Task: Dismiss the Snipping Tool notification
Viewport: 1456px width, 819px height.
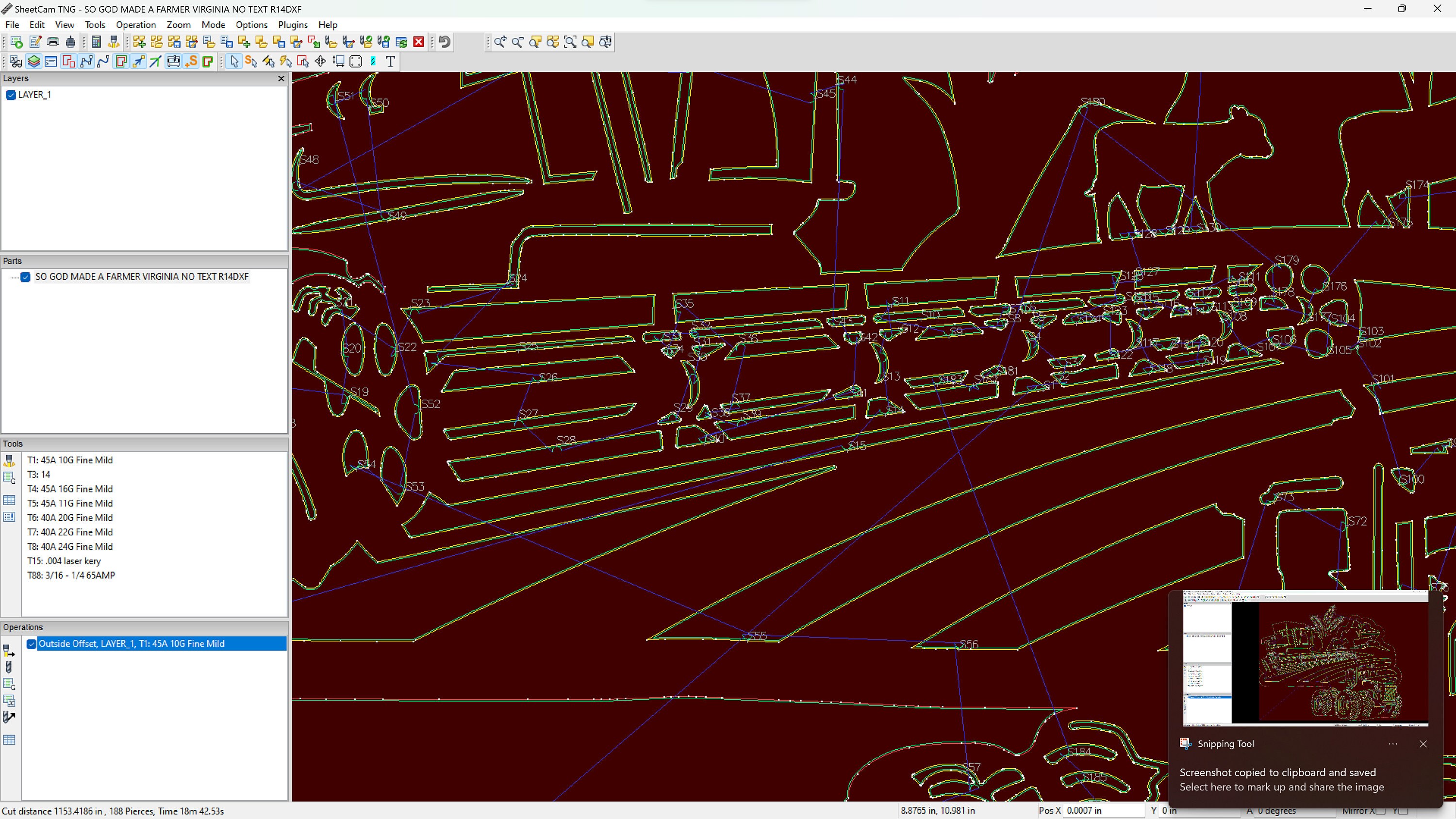Action: coord(1424,744)
